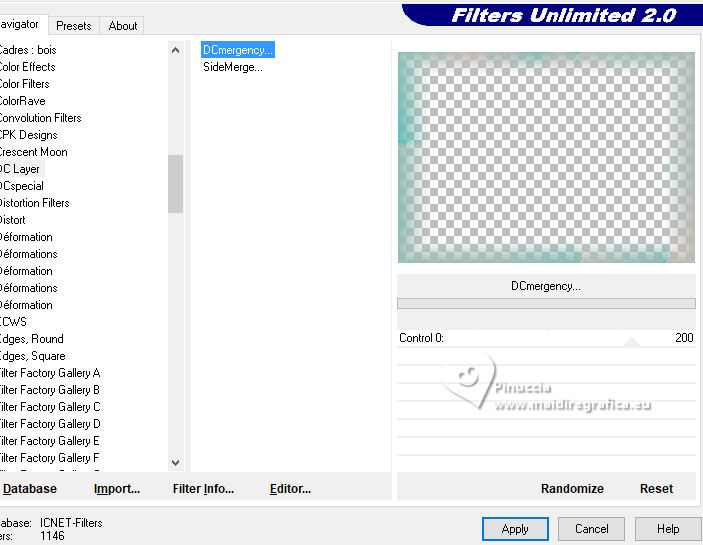The image size is (703, 545).
Task: Click the Cancel button
Action: [591, 529]
